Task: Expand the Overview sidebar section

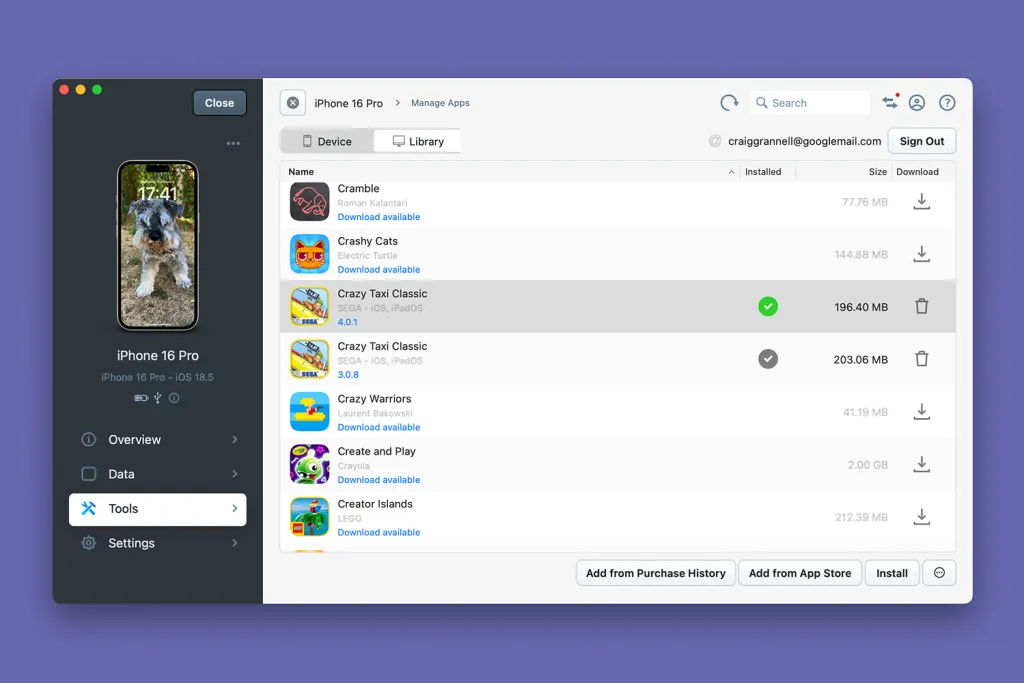Action: 158,440
